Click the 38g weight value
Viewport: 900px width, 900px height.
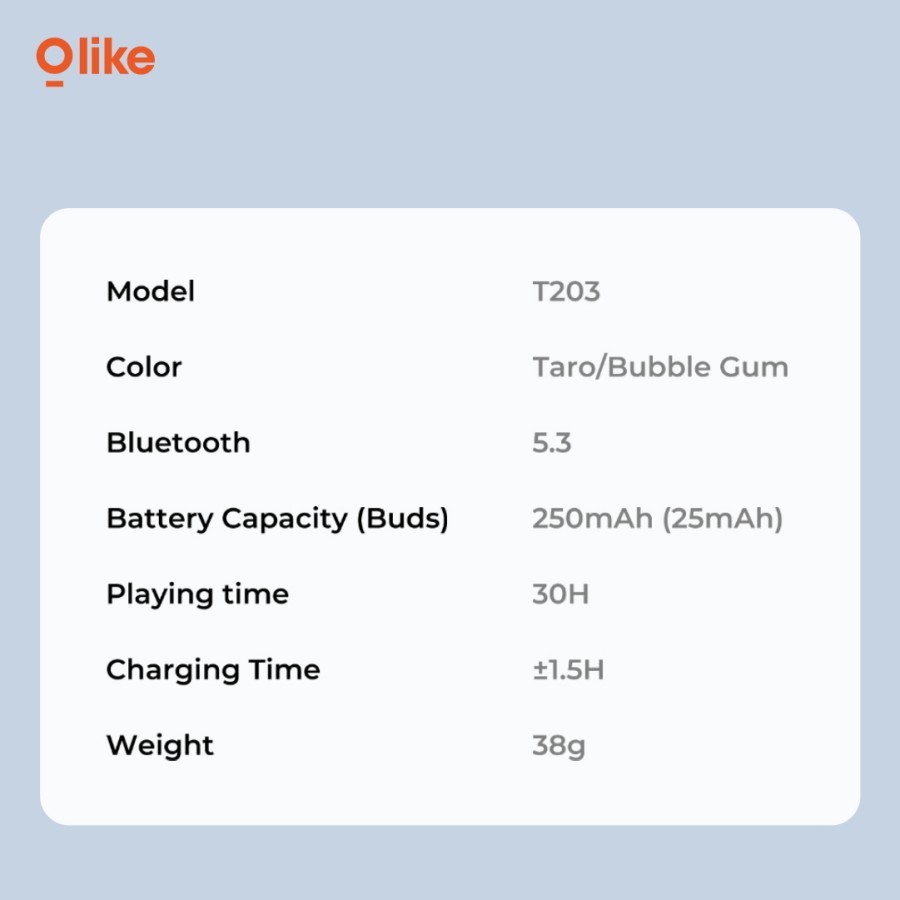coord(558,746)
